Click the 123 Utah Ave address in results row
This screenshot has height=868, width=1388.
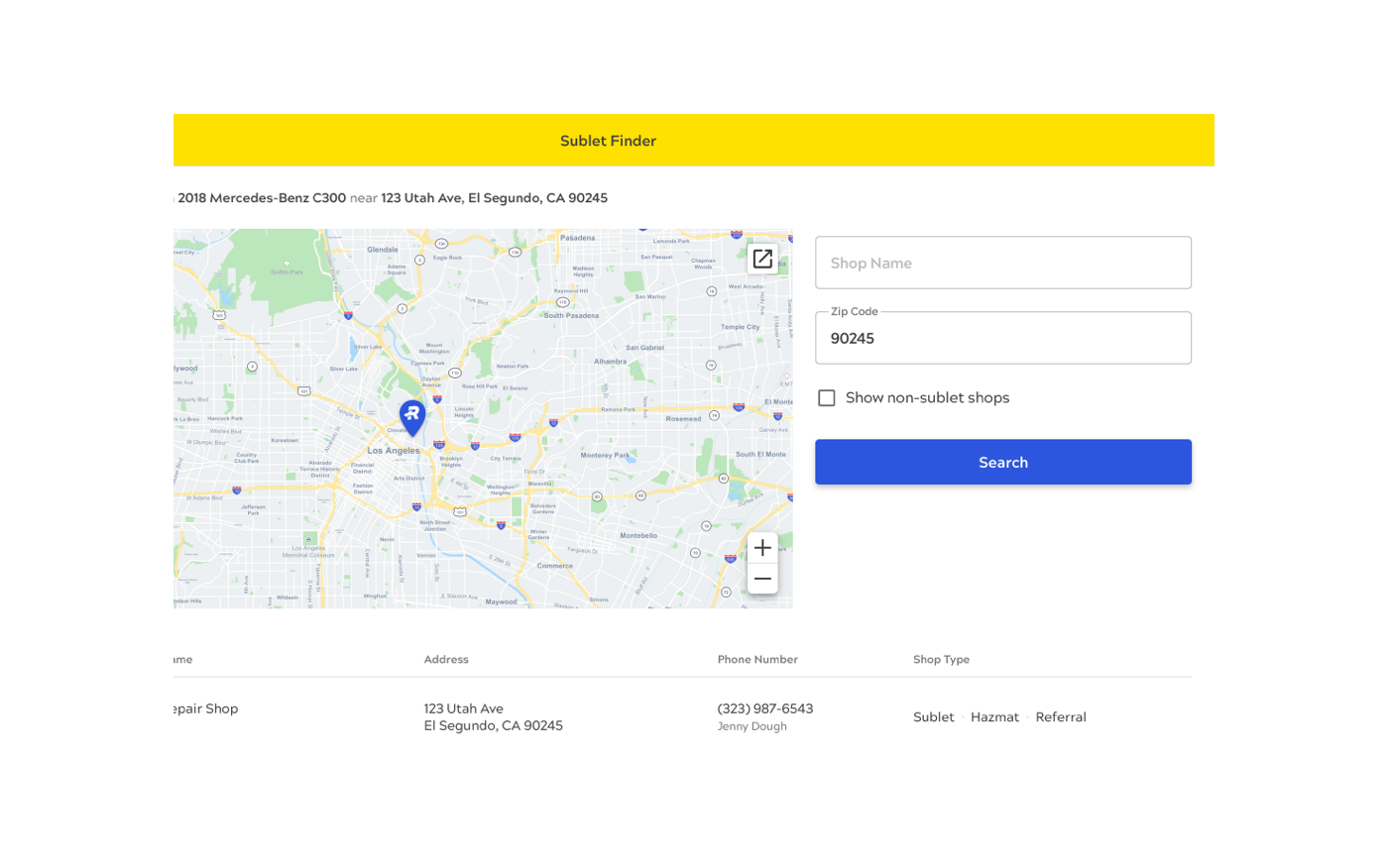tap(464, 708)
